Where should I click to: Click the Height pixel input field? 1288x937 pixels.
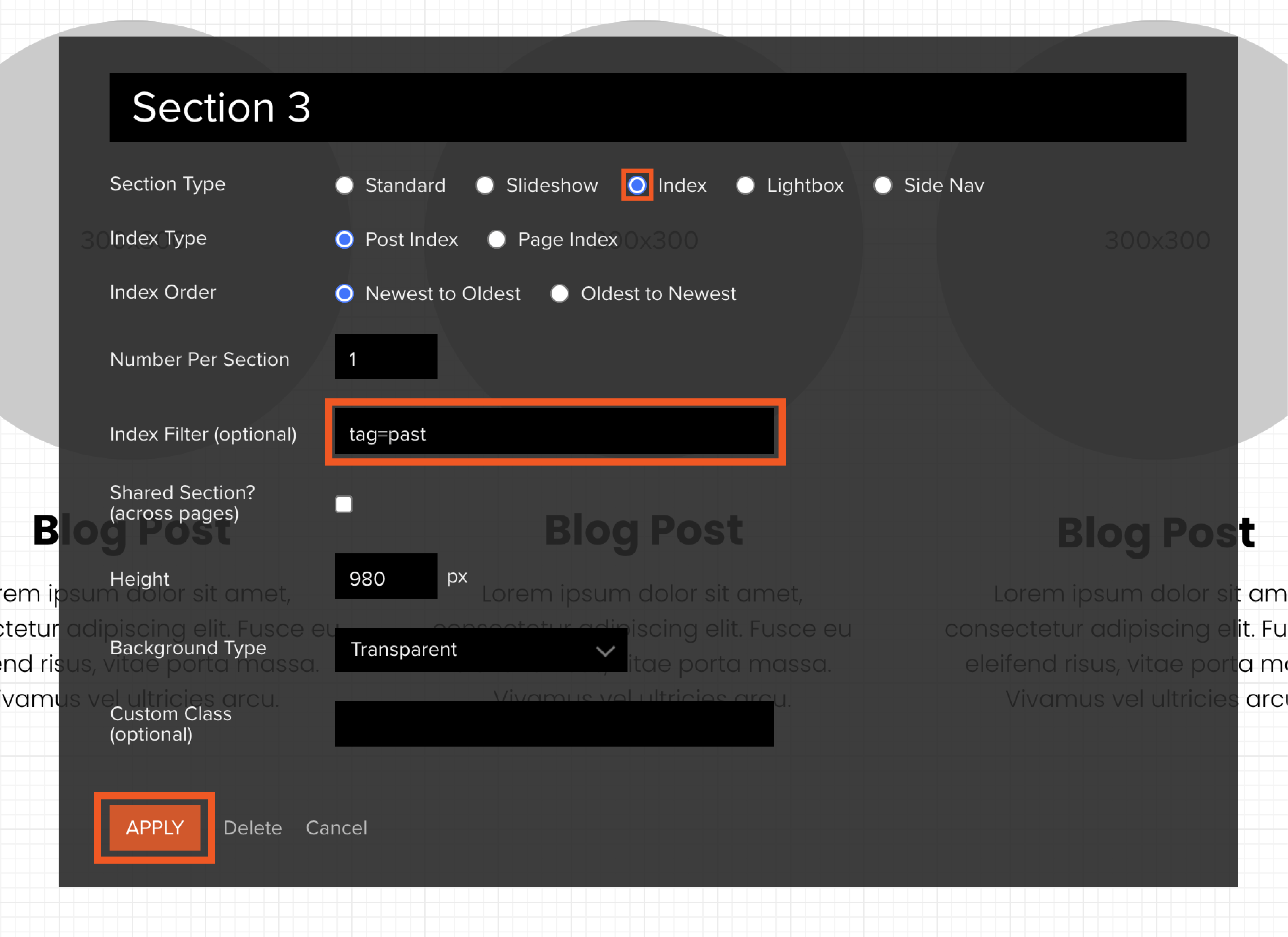click(x=386, y=576)
